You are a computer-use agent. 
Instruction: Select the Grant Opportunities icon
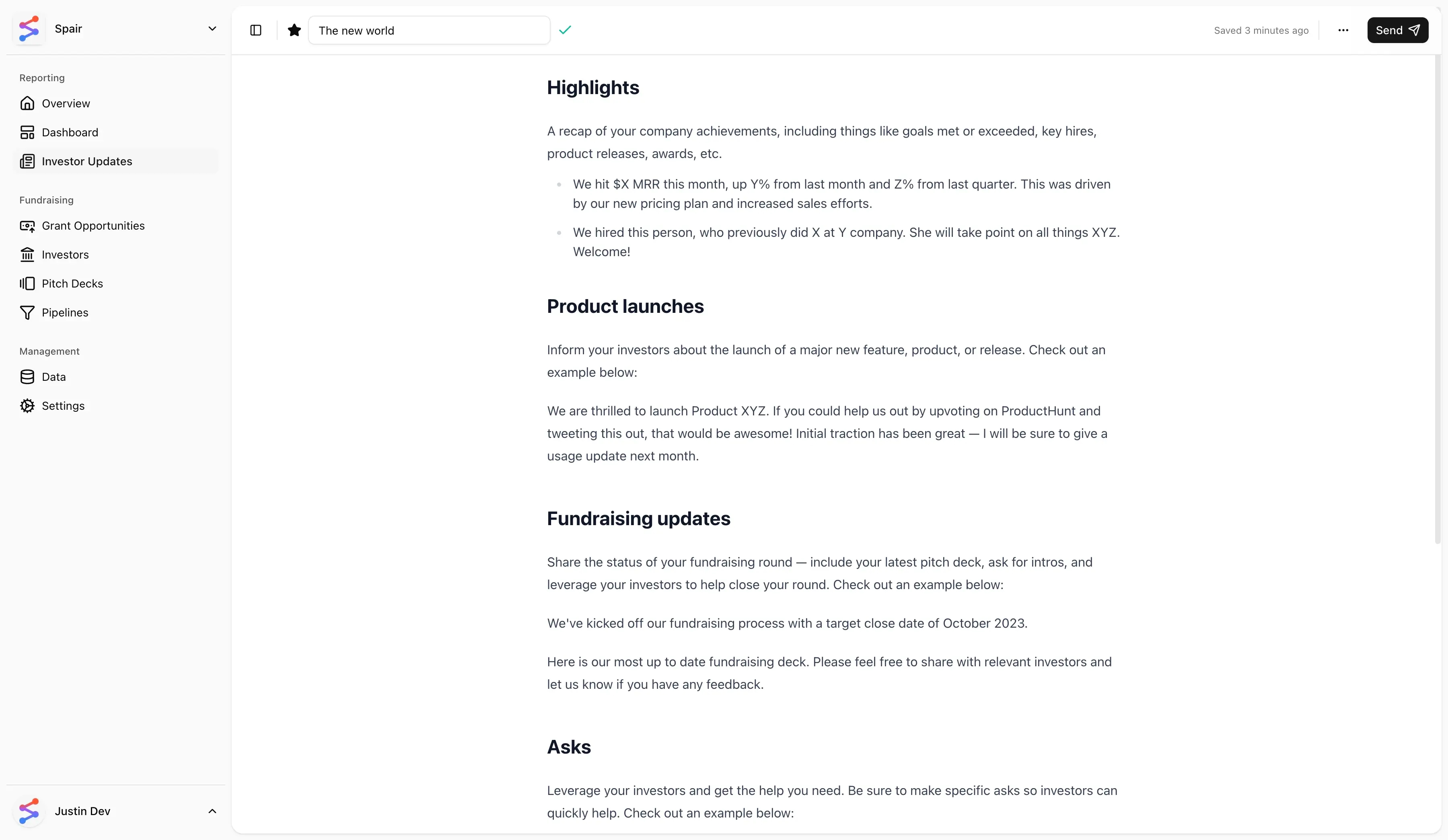[x=28, y=226]
